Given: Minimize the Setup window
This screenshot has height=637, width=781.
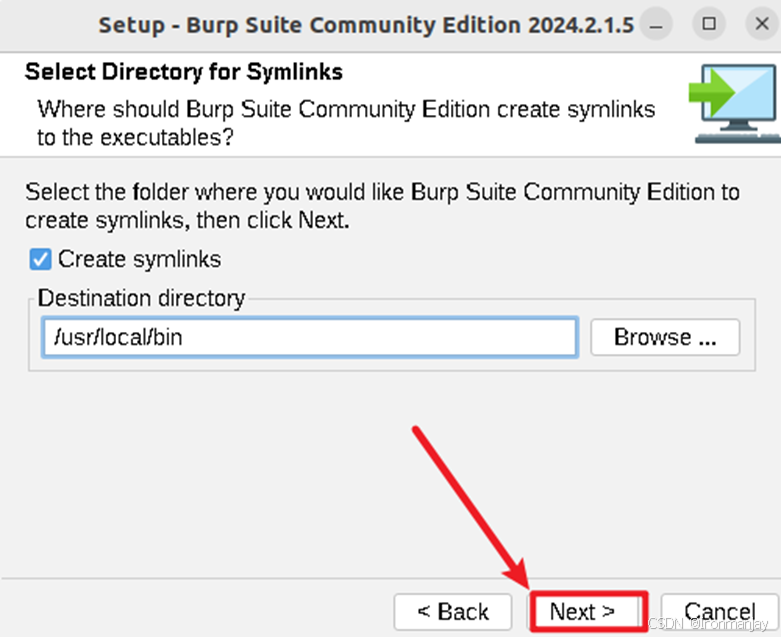Looking at the screenshot, I should tap(656, 24).
